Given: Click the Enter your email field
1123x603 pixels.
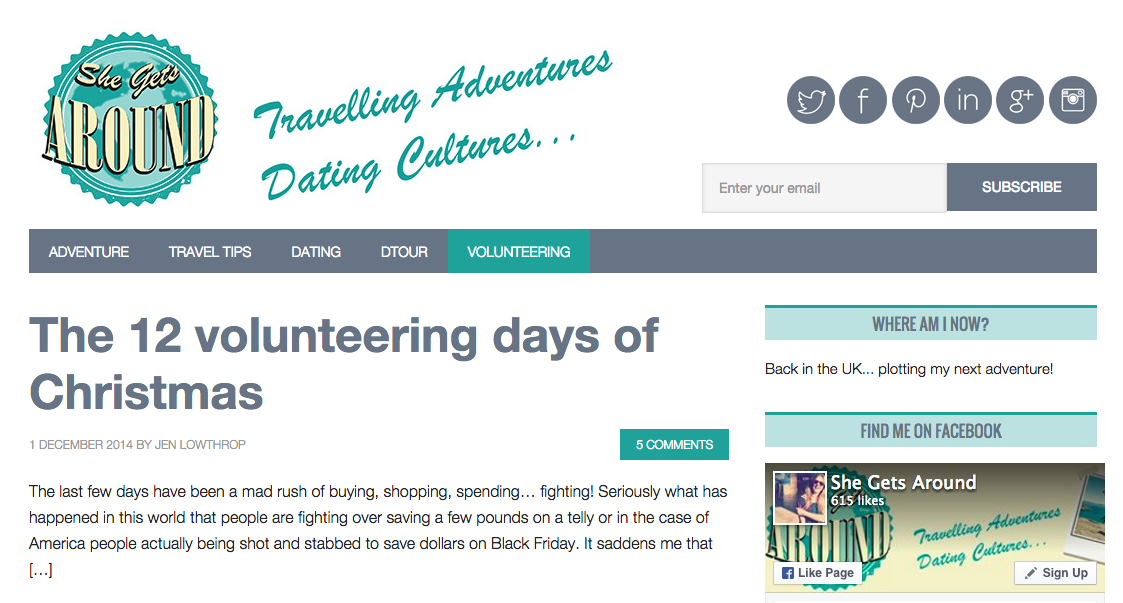Looking at the screenshot, I should pyautogui.click(x=824, y=188).
